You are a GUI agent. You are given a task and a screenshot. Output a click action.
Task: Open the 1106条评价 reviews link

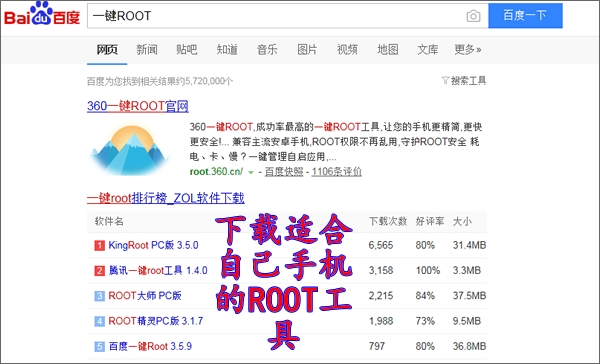pyautogui.click(x=337, y=172)
